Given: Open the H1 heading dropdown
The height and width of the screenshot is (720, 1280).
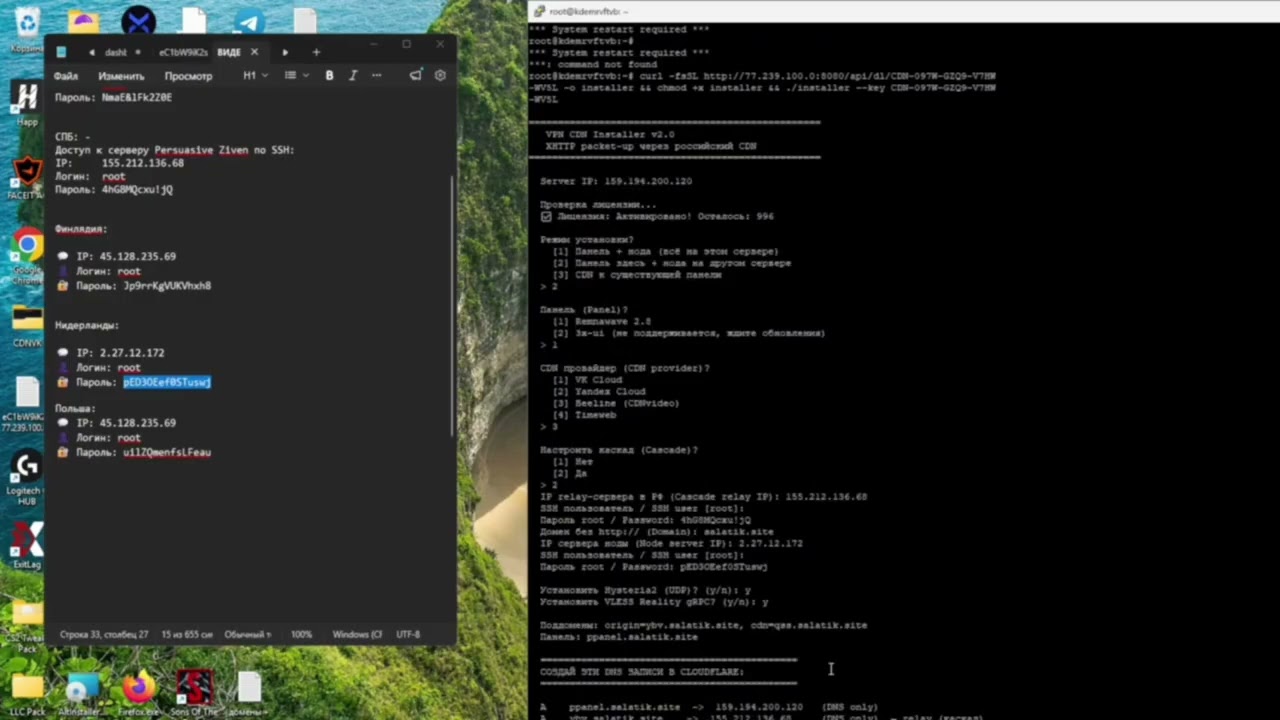Looking at the screenshot, I should point(254,76).
